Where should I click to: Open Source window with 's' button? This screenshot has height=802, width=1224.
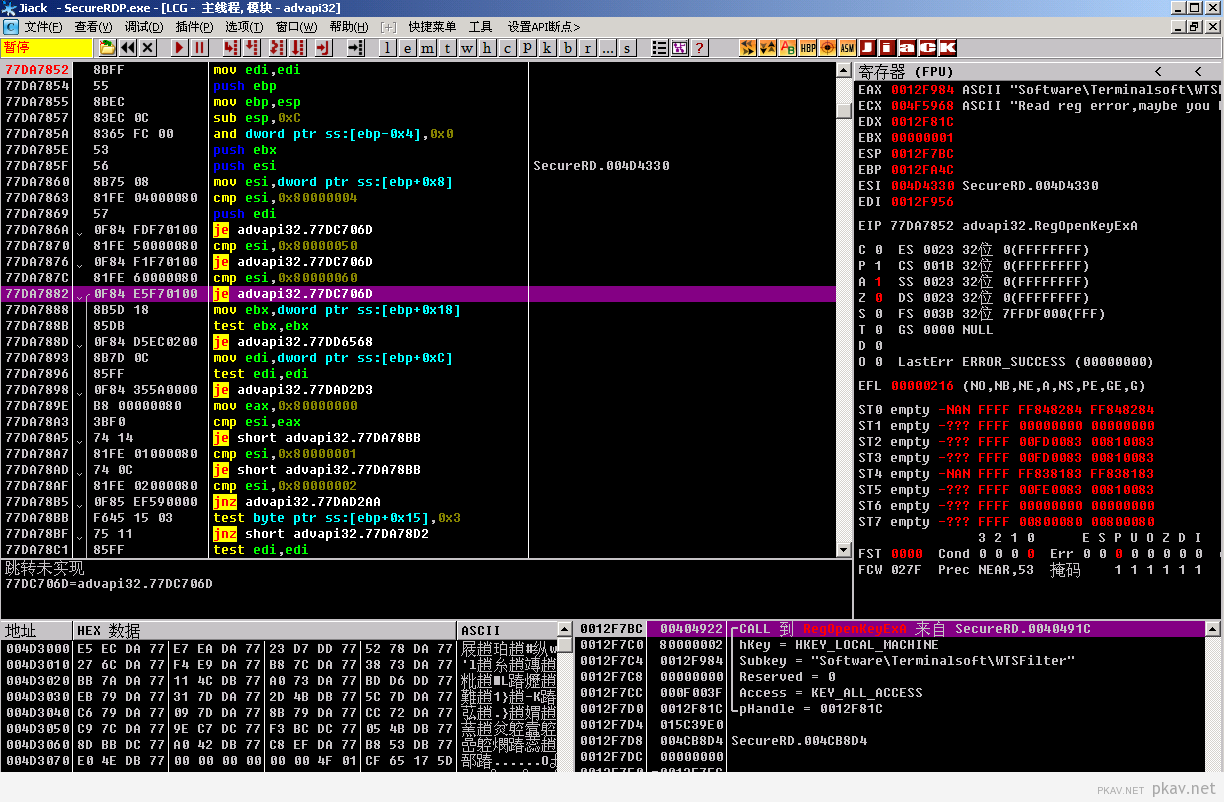click(628, 48)
